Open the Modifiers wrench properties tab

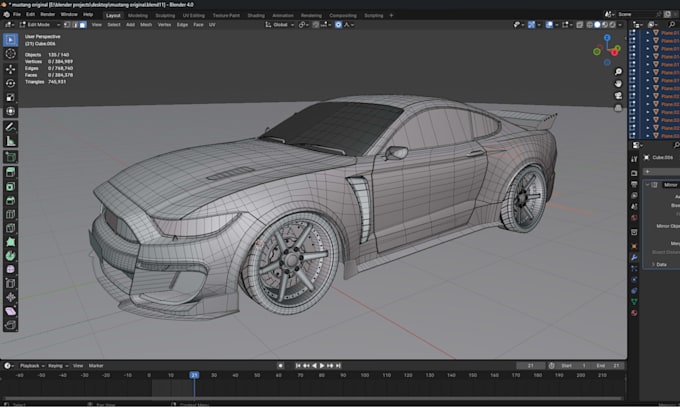(634, 258)
